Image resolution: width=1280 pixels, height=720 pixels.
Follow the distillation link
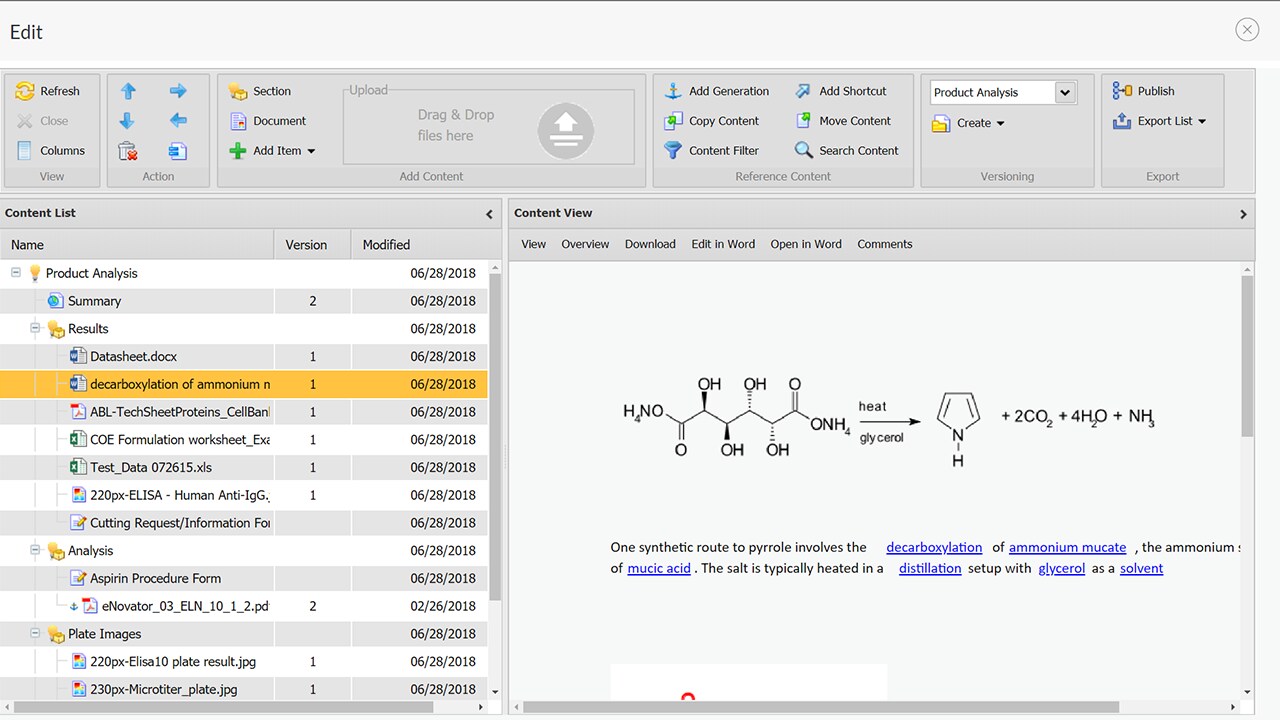(930, 568)
